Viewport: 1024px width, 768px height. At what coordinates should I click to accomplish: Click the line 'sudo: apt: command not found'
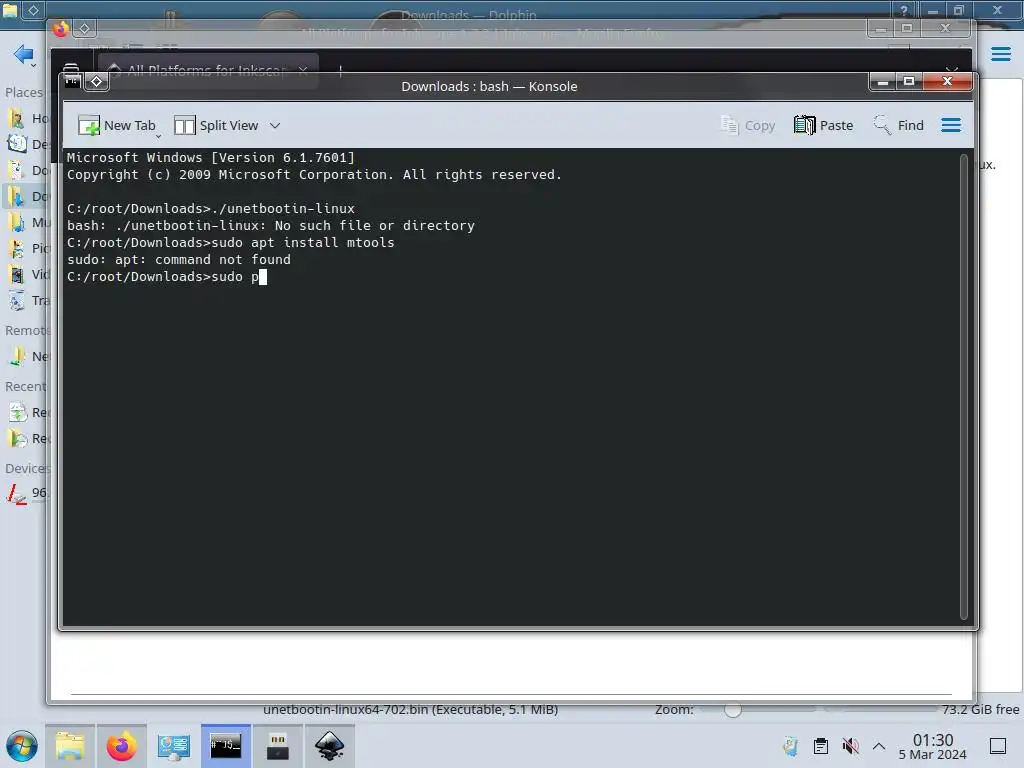[179, 259]
